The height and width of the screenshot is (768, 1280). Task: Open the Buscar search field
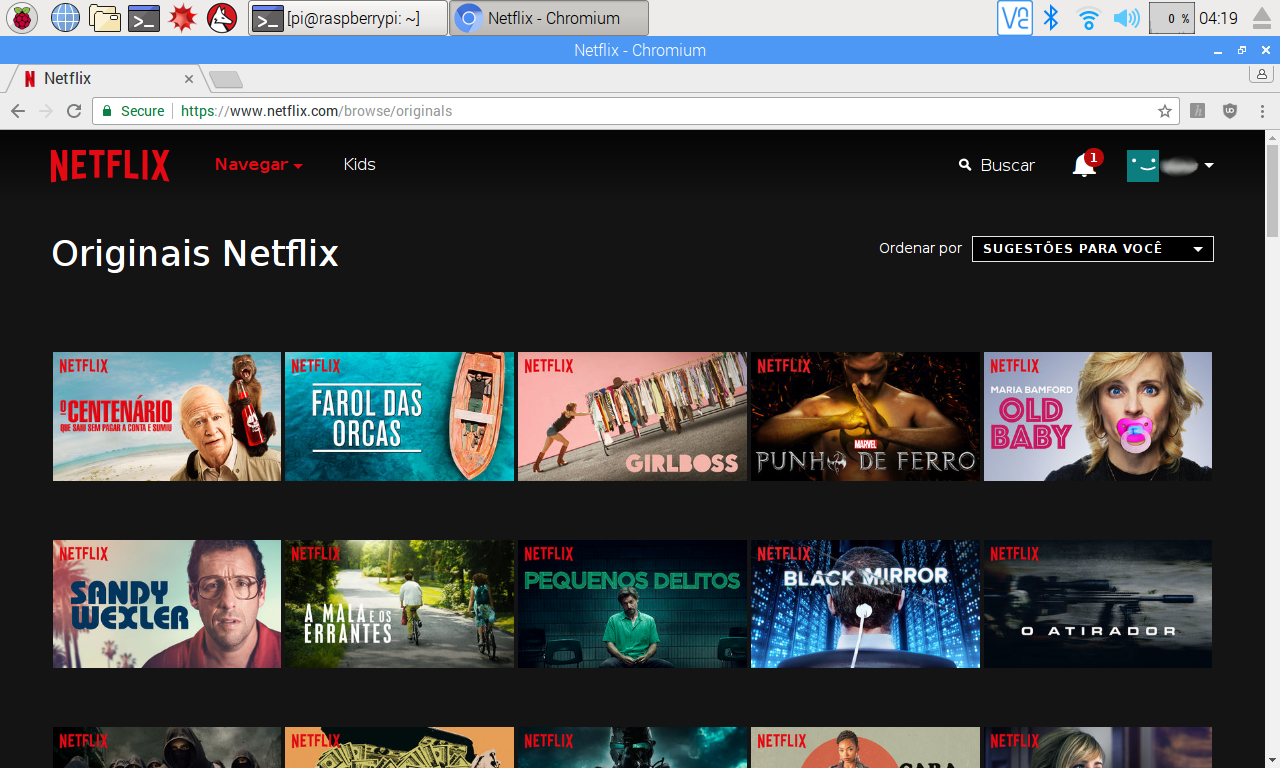pos(997,165)
